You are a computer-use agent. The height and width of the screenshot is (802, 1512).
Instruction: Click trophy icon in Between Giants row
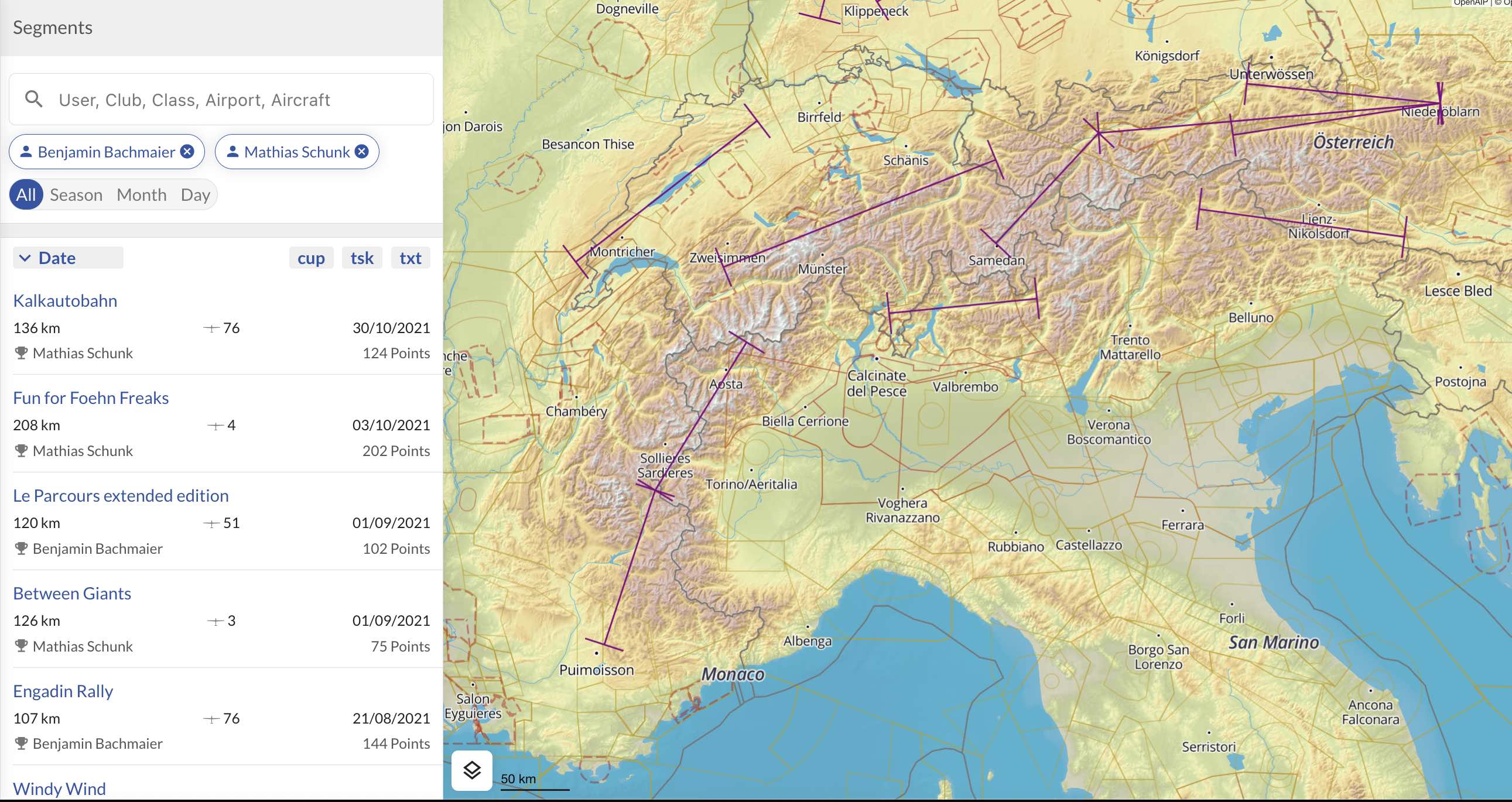click(21, 646)
